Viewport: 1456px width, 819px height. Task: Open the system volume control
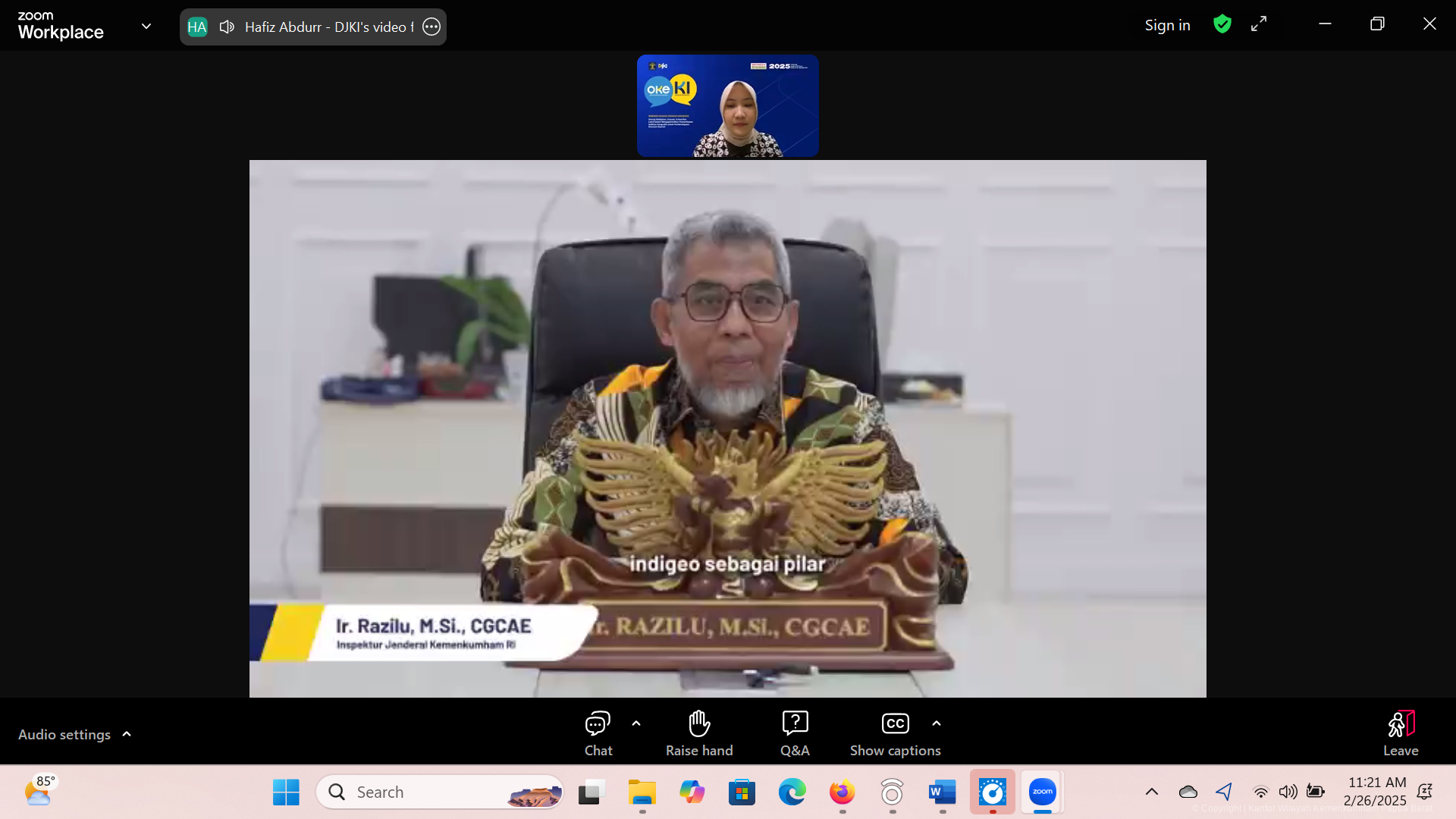pyautogui.click(x=1288, y=792)
